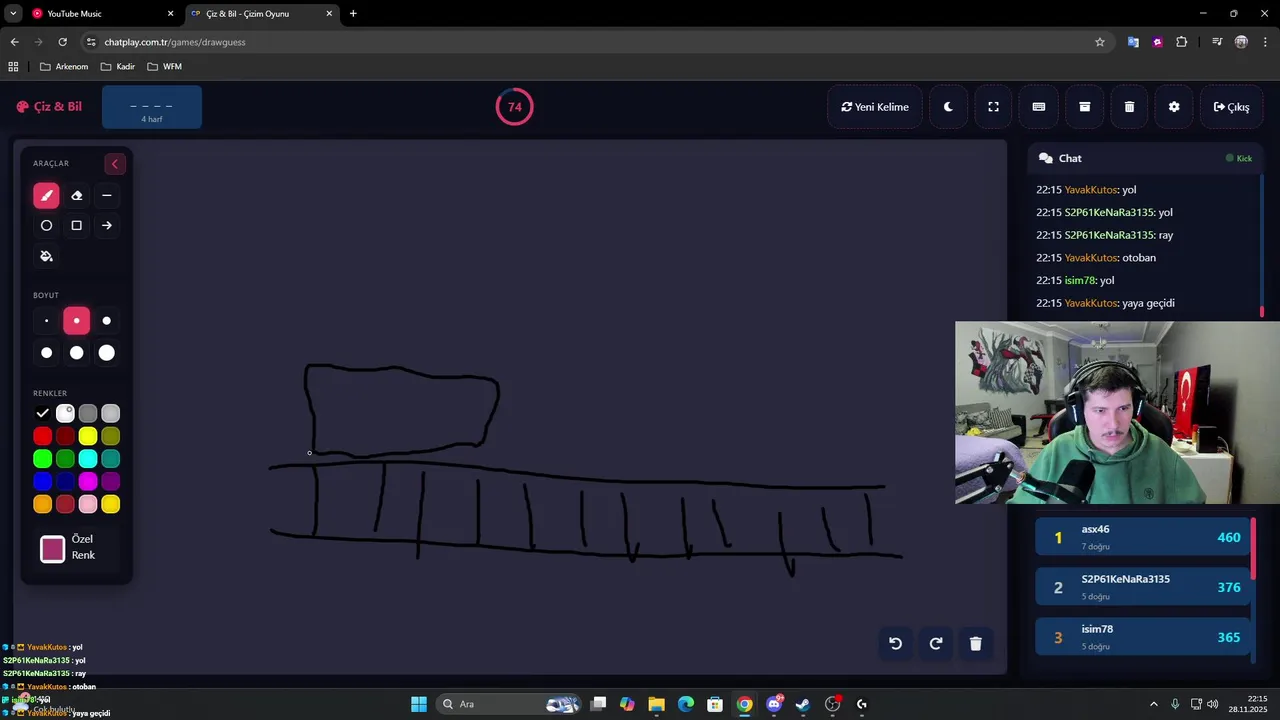
Task: Select isim78 leaderboard row
Action: click(1143, 637)
